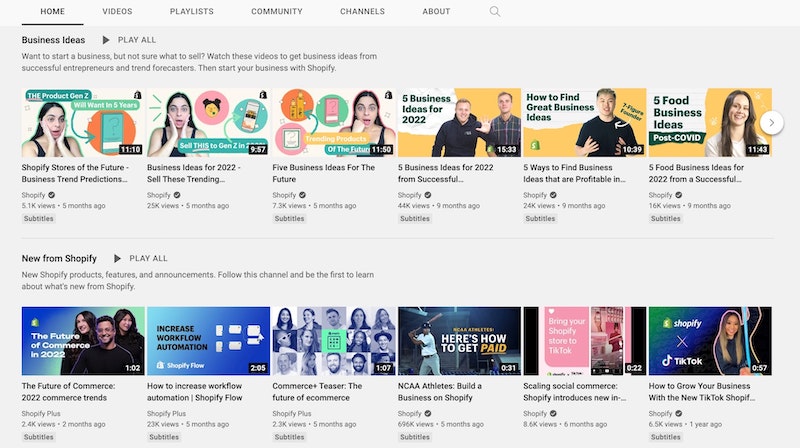Image resolution: width=800 pixels, height=448 pixels.
Task: Click PLAY ALL for Business Ideas
Action: (137, 40)
